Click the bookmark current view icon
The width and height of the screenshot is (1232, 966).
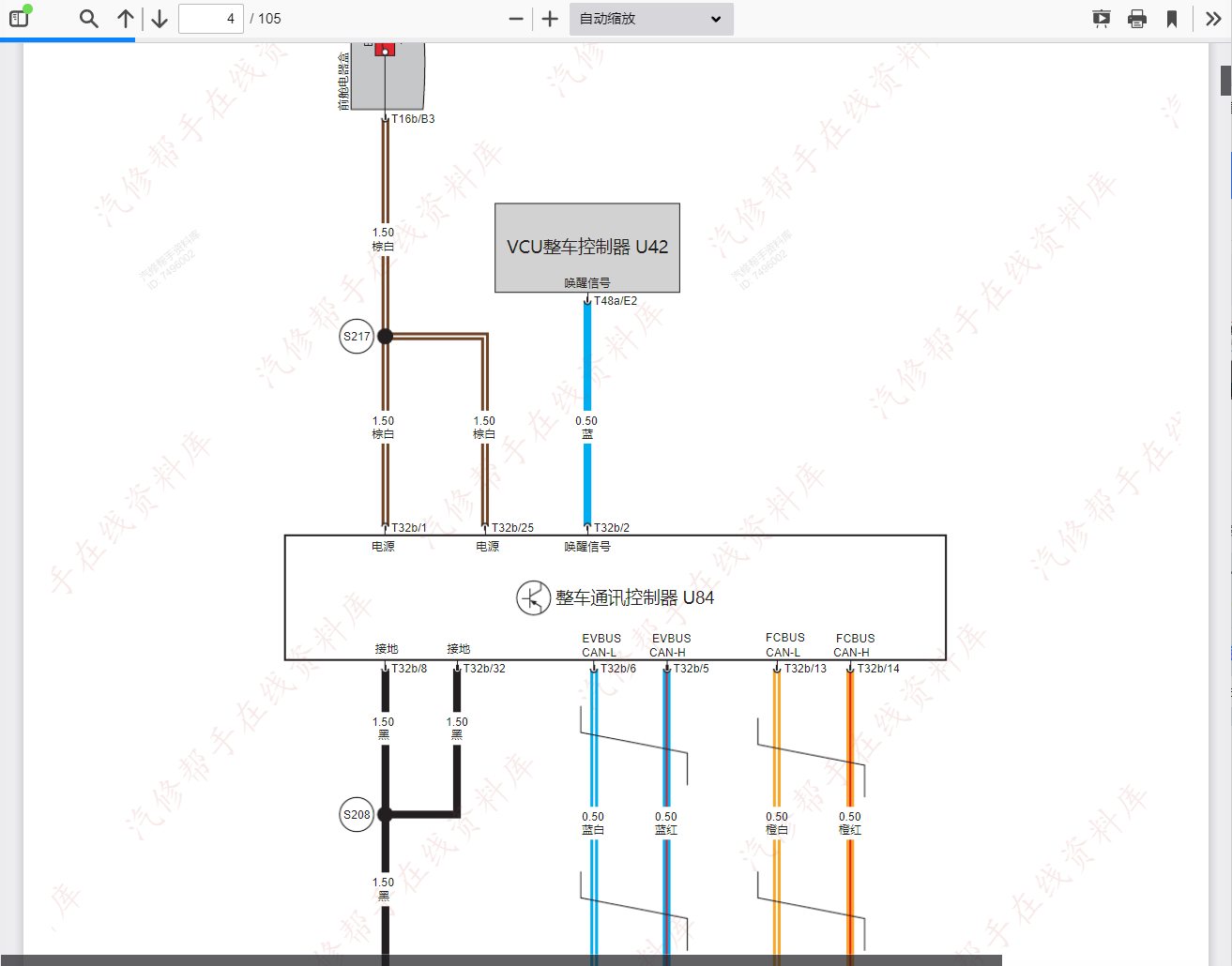[1172, 19]
